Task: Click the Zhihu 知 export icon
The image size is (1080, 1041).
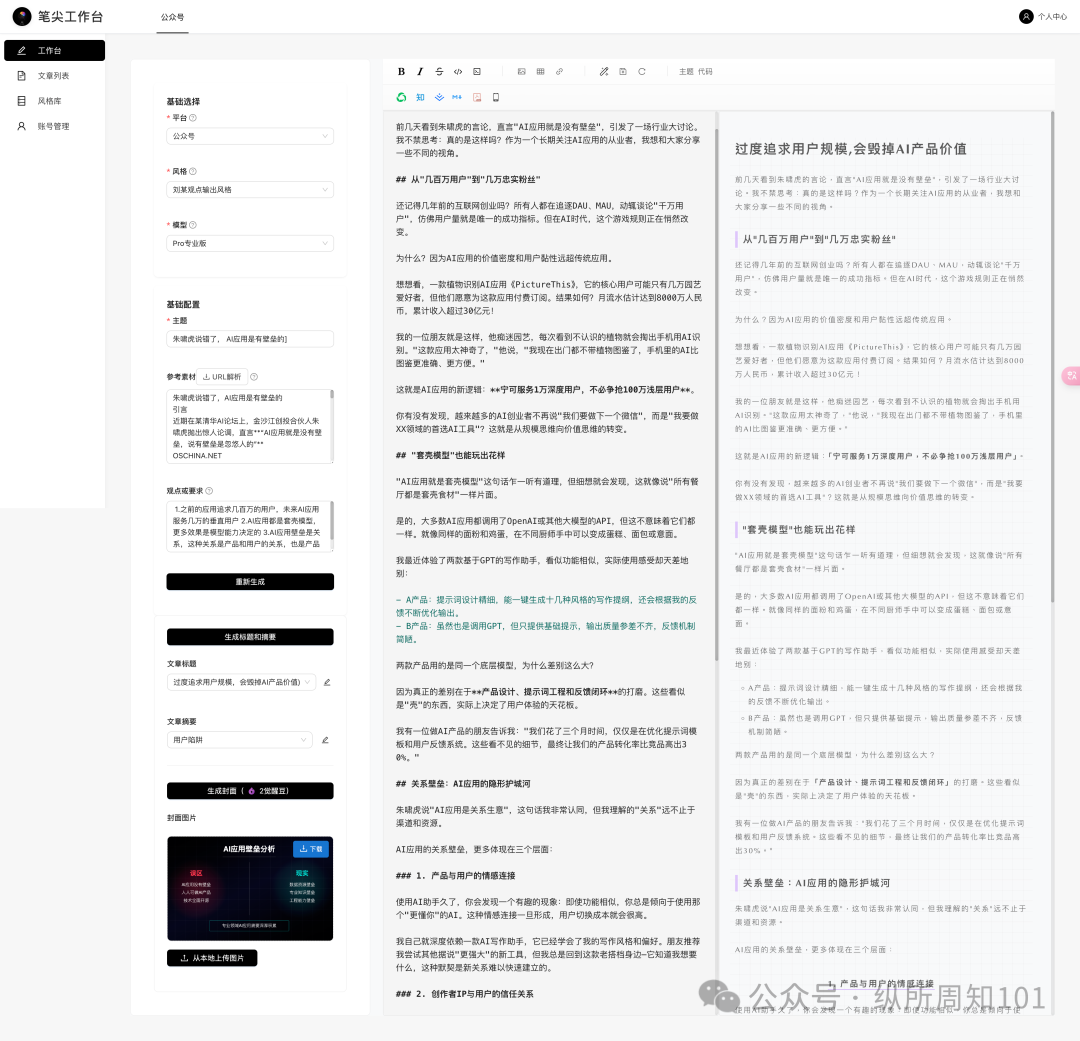Action: (420, 97)
